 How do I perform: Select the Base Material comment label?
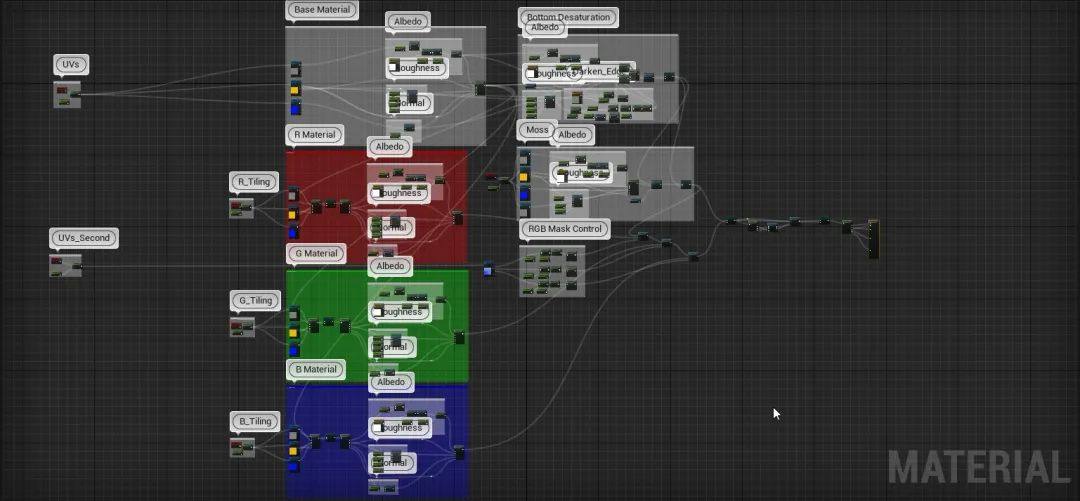tap(321, 11)
